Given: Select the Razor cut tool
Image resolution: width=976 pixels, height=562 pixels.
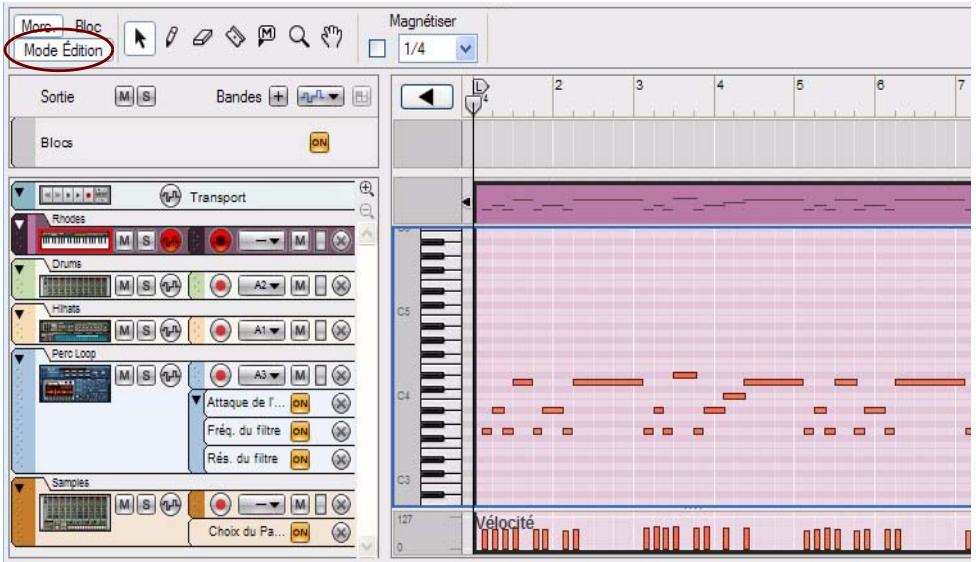Looking at the screenshot, I should (x=235, y=37).
